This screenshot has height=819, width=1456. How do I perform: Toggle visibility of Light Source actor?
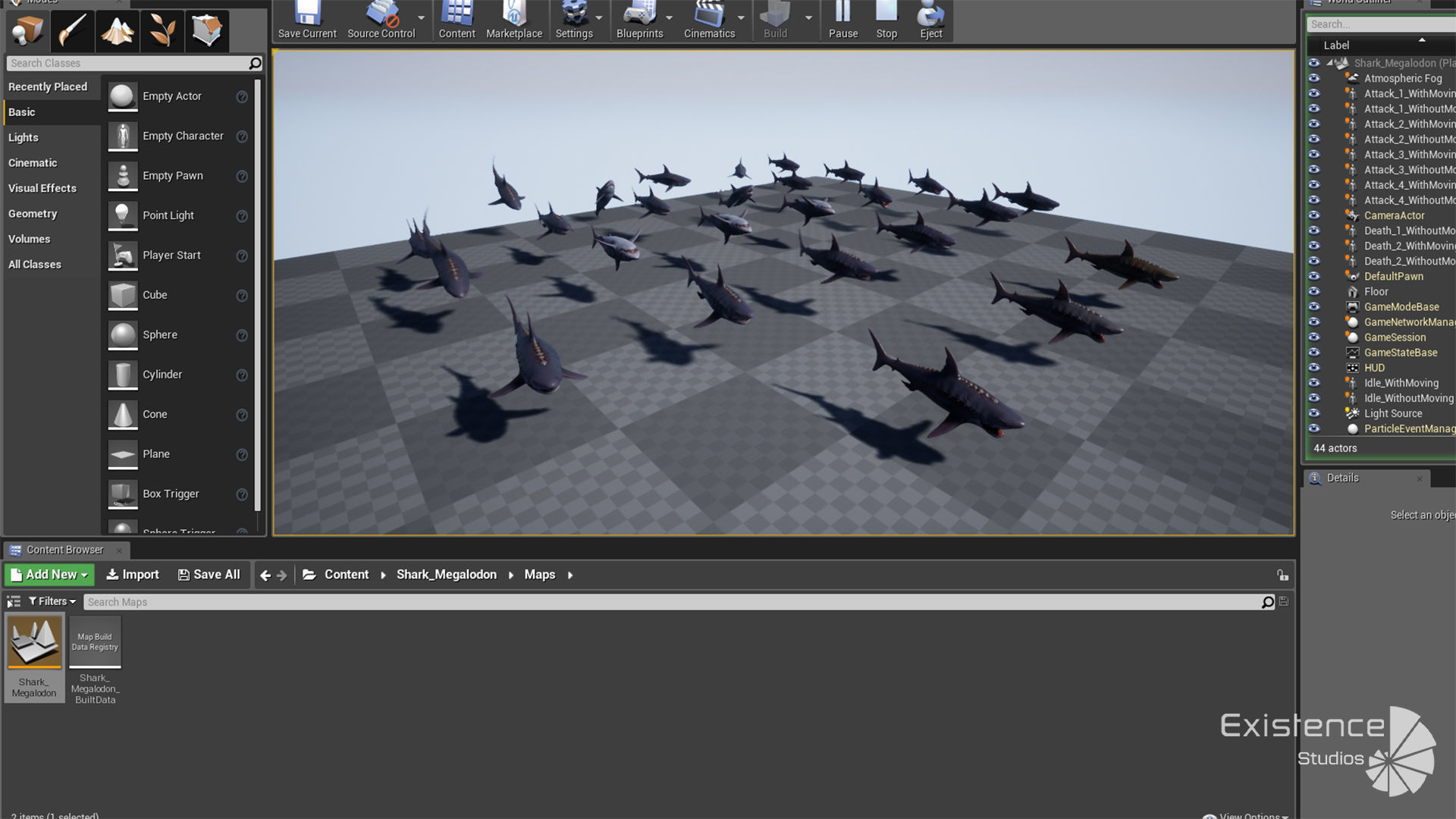[1314, 413]
